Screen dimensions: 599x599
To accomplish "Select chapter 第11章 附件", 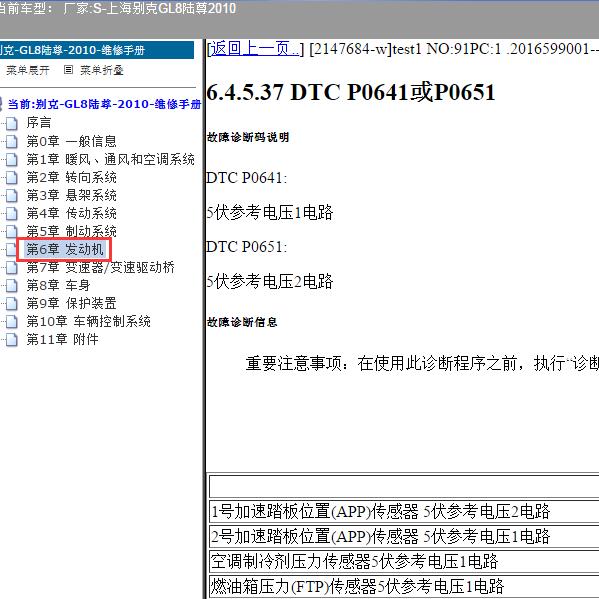I will (x=63, y=339).
